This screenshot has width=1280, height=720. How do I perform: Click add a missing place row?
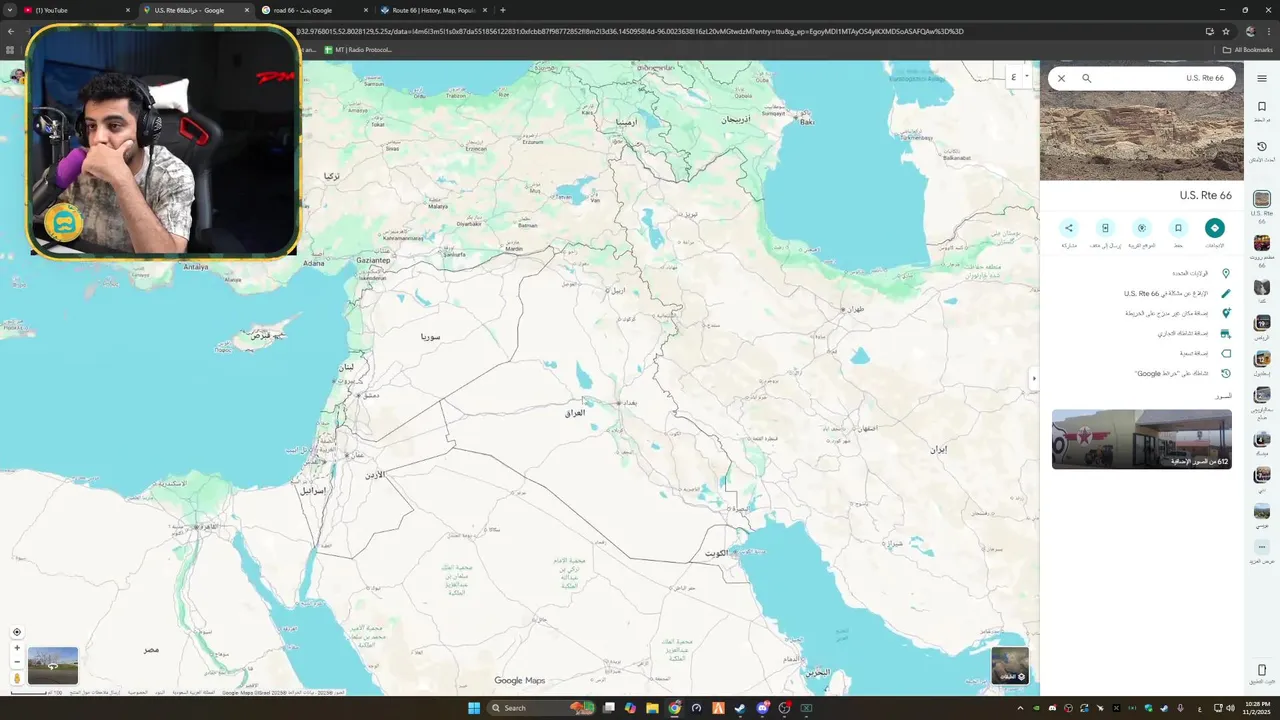pyautogui.click(x=1142, y=313)
